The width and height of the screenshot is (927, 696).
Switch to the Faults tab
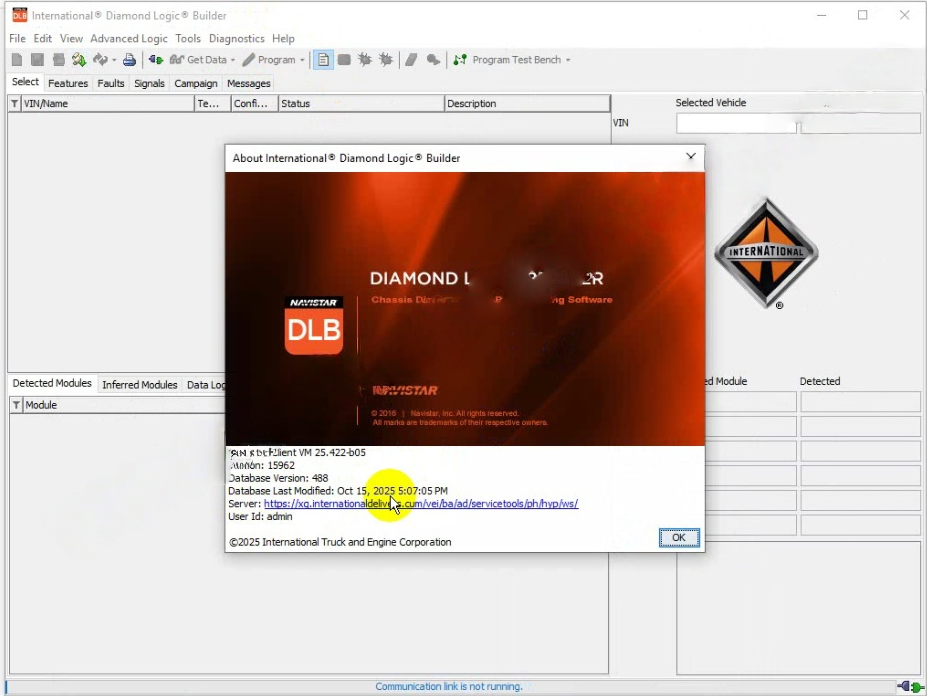(111, 83)
